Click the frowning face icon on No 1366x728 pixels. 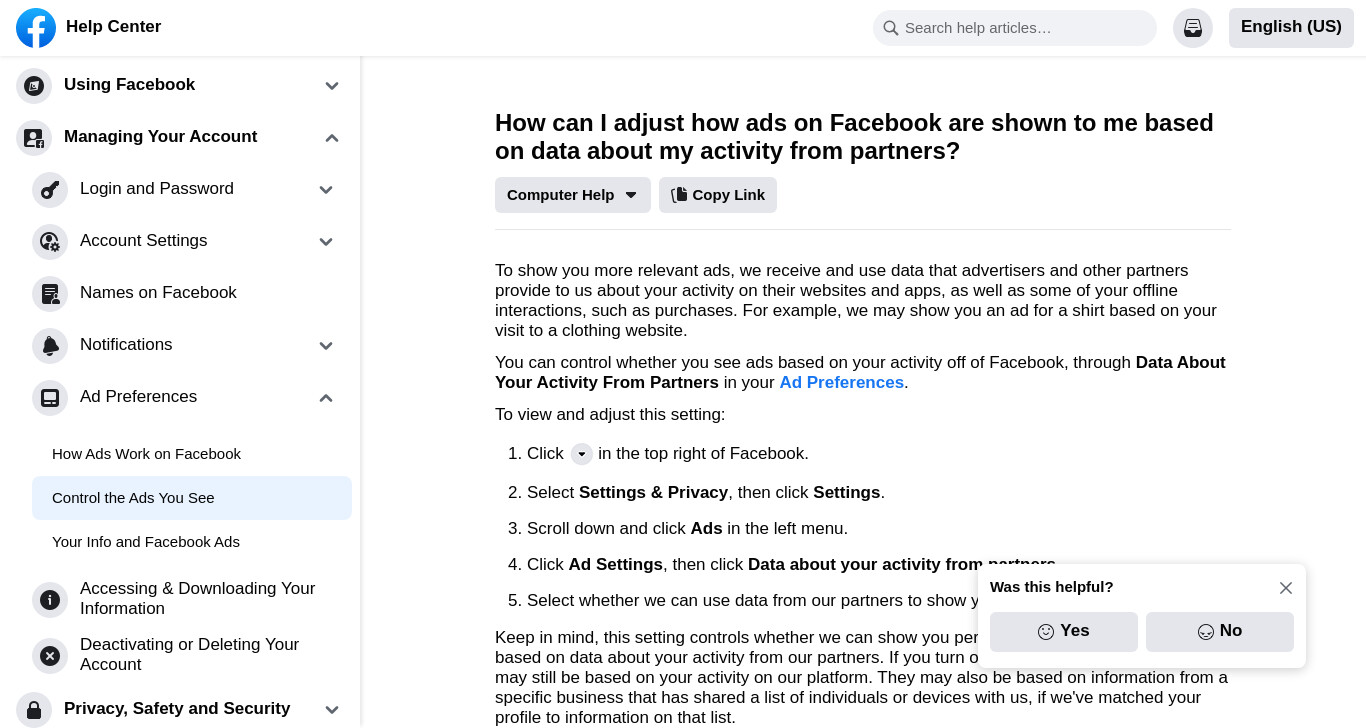coord(1206,632)
